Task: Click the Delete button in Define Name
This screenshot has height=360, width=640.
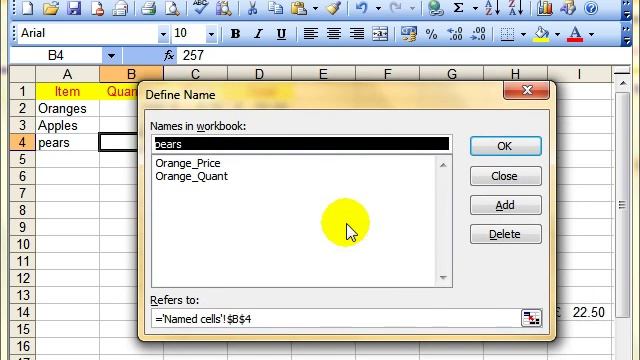Action: (506, 234)
